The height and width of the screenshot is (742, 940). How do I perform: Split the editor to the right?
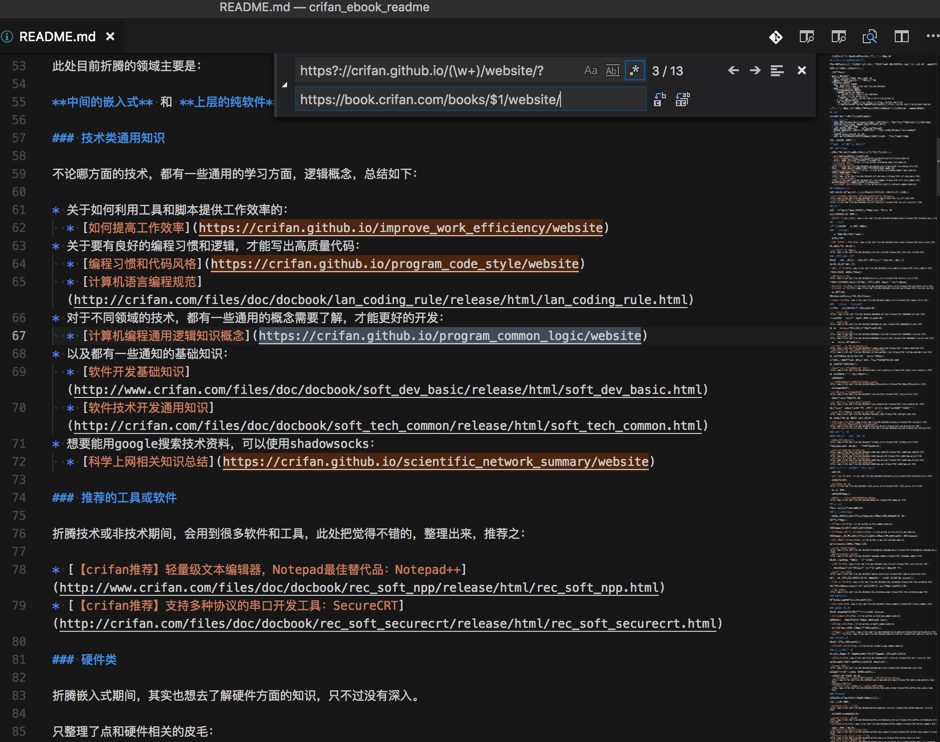[902, 37]
